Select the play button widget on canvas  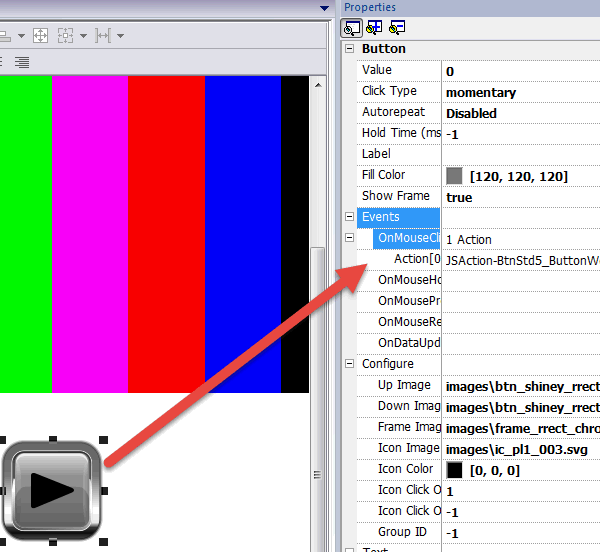[x=52, y=491]
